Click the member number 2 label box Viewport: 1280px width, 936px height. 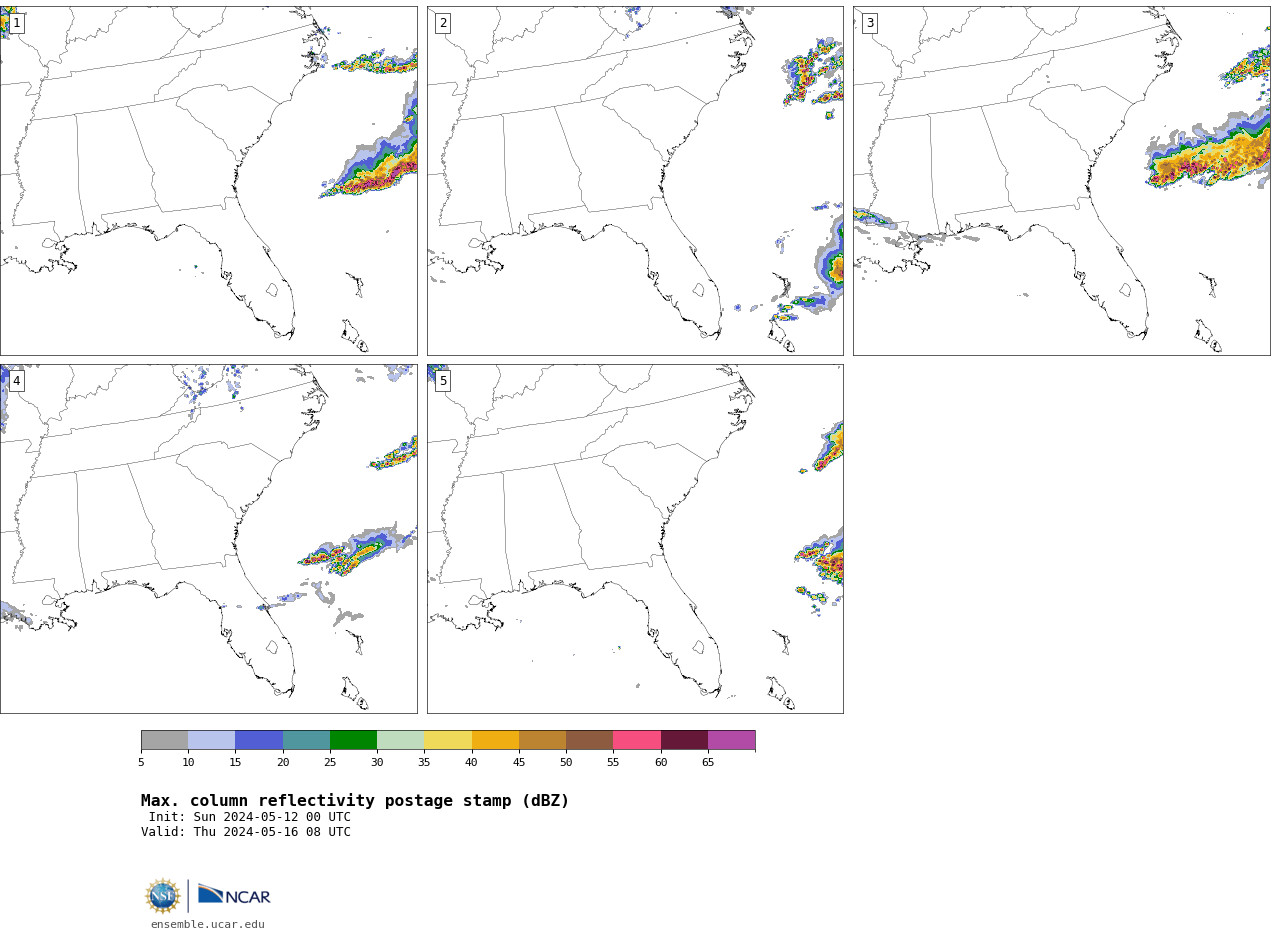(443, 23)
